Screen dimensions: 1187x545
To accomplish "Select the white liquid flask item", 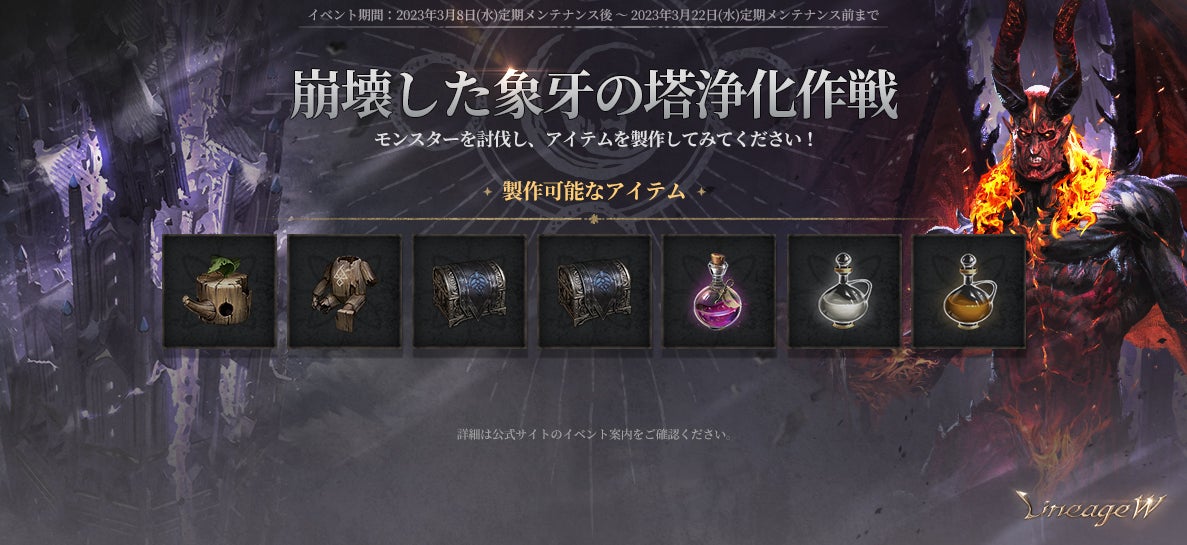I will pyautogui.click(x=844, y=291).
